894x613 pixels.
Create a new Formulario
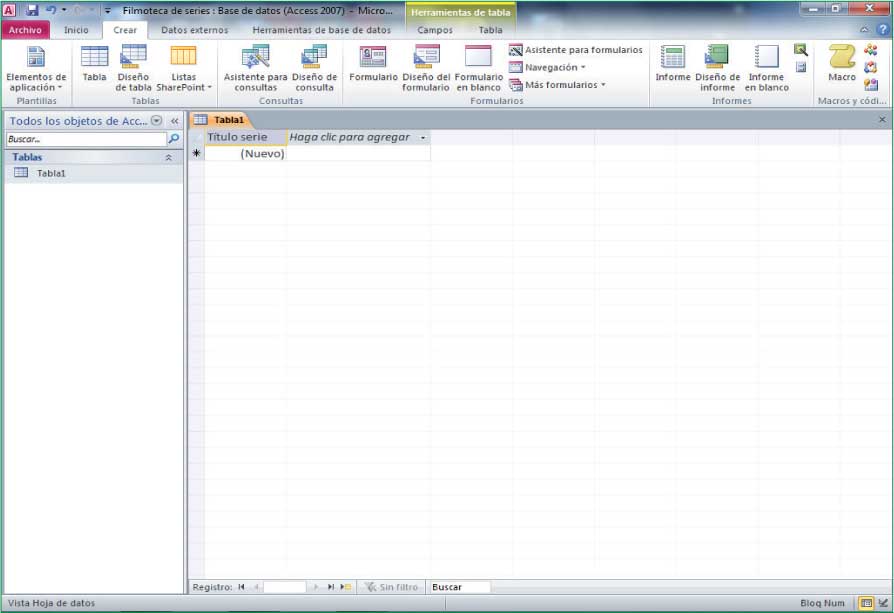pyautogui.click(x=373, y=64)
